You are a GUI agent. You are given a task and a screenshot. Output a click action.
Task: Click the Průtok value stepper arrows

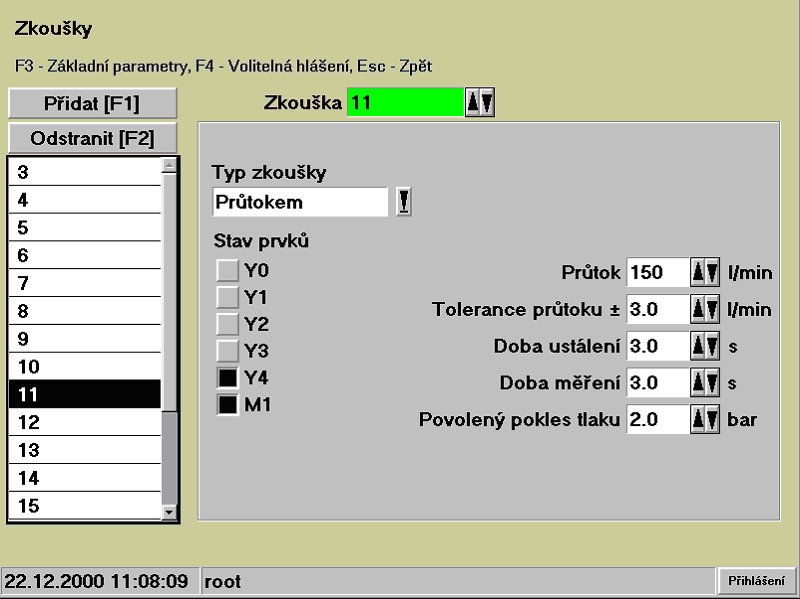click(x=705, y=272)
